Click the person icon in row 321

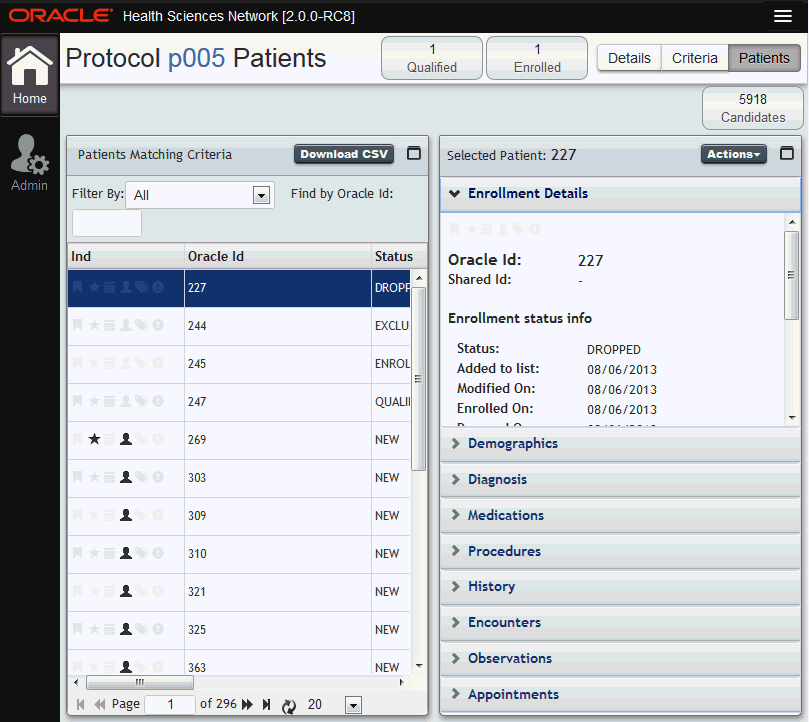click(x=125, y=591)
